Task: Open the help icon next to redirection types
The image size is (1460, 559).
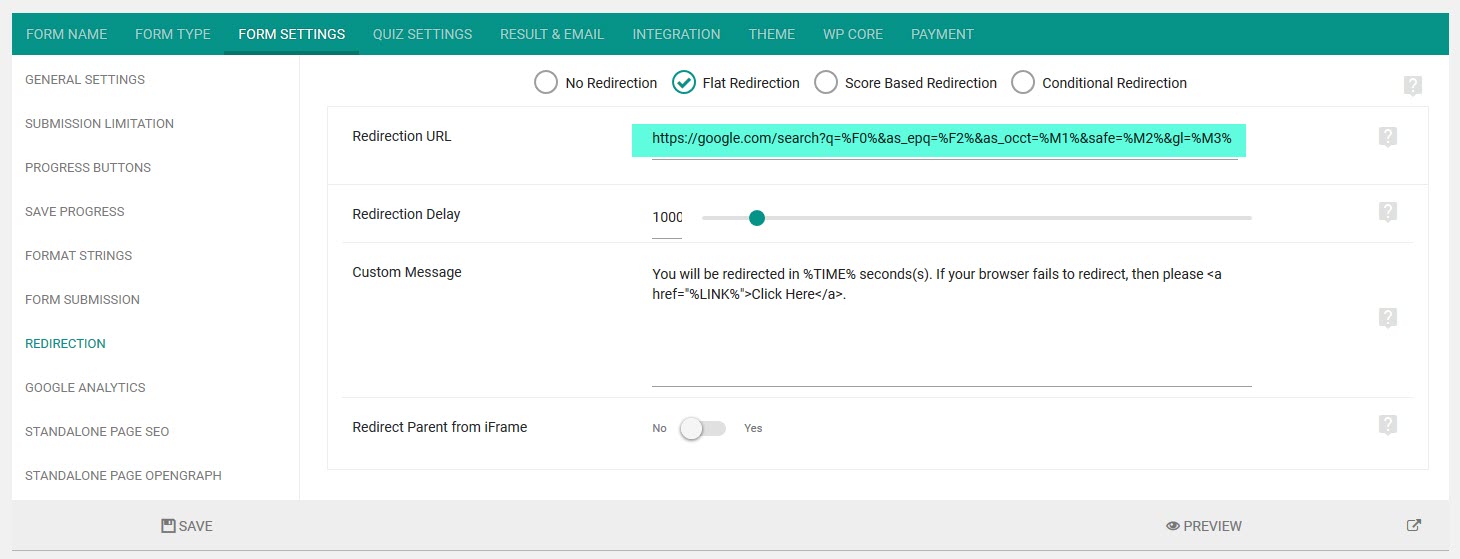Action: [x=1412, y=86]
